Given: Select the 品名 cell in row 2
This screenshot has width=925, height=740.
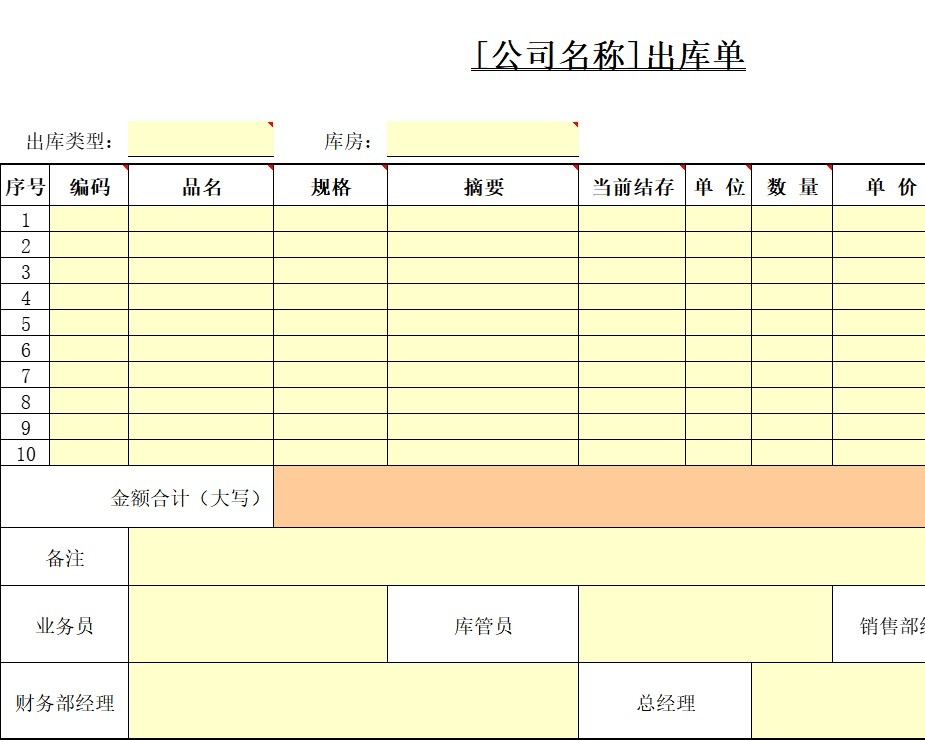Looking at the screenshot, I should click(200, 245).
